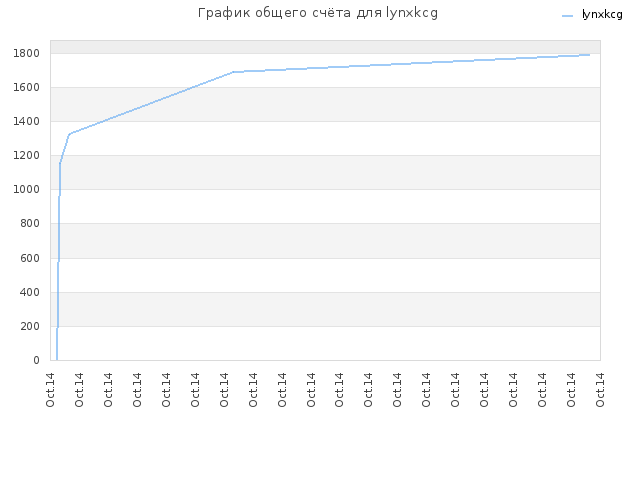Click the blue legend line marker
The width and height of the screenshot is (640, 480).
[x=567, y=16]
